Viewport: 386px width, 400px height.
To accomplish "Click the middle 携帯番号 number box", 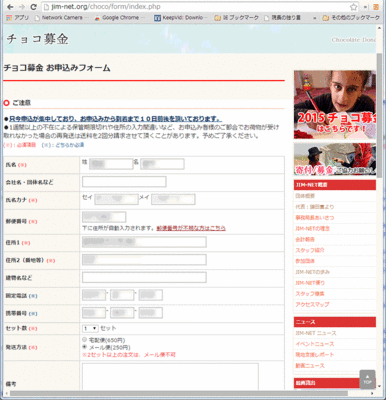I will pyautogui.click(x=122, y=313).
